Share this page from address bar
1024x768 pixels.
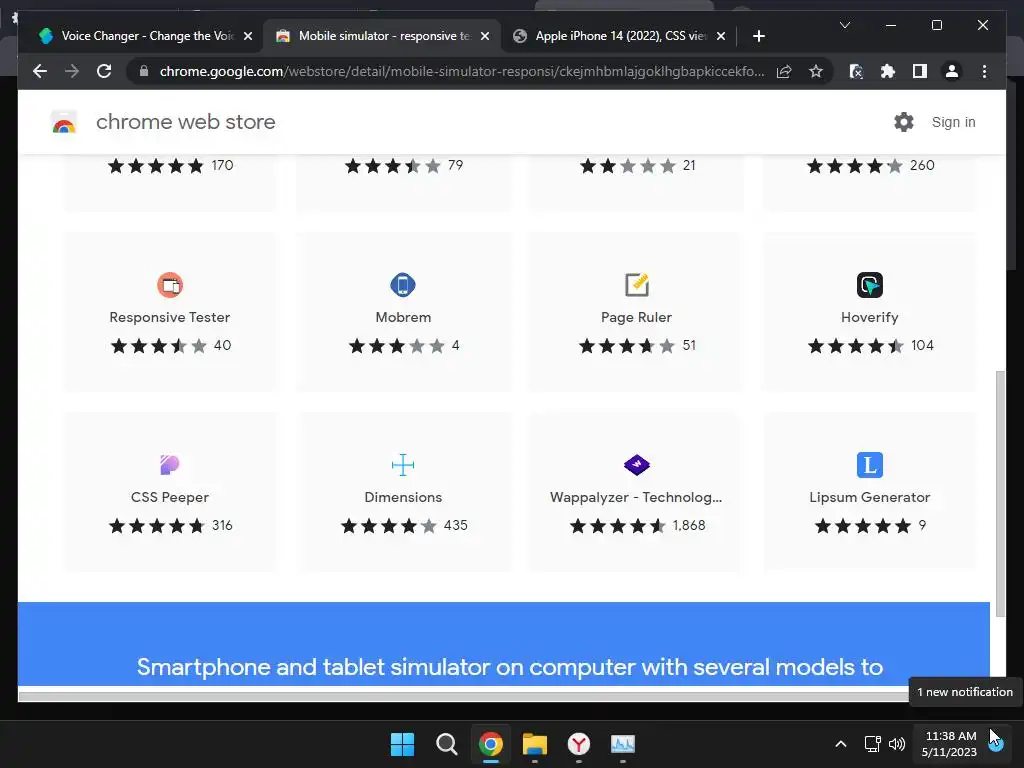(x=784, y=71)
